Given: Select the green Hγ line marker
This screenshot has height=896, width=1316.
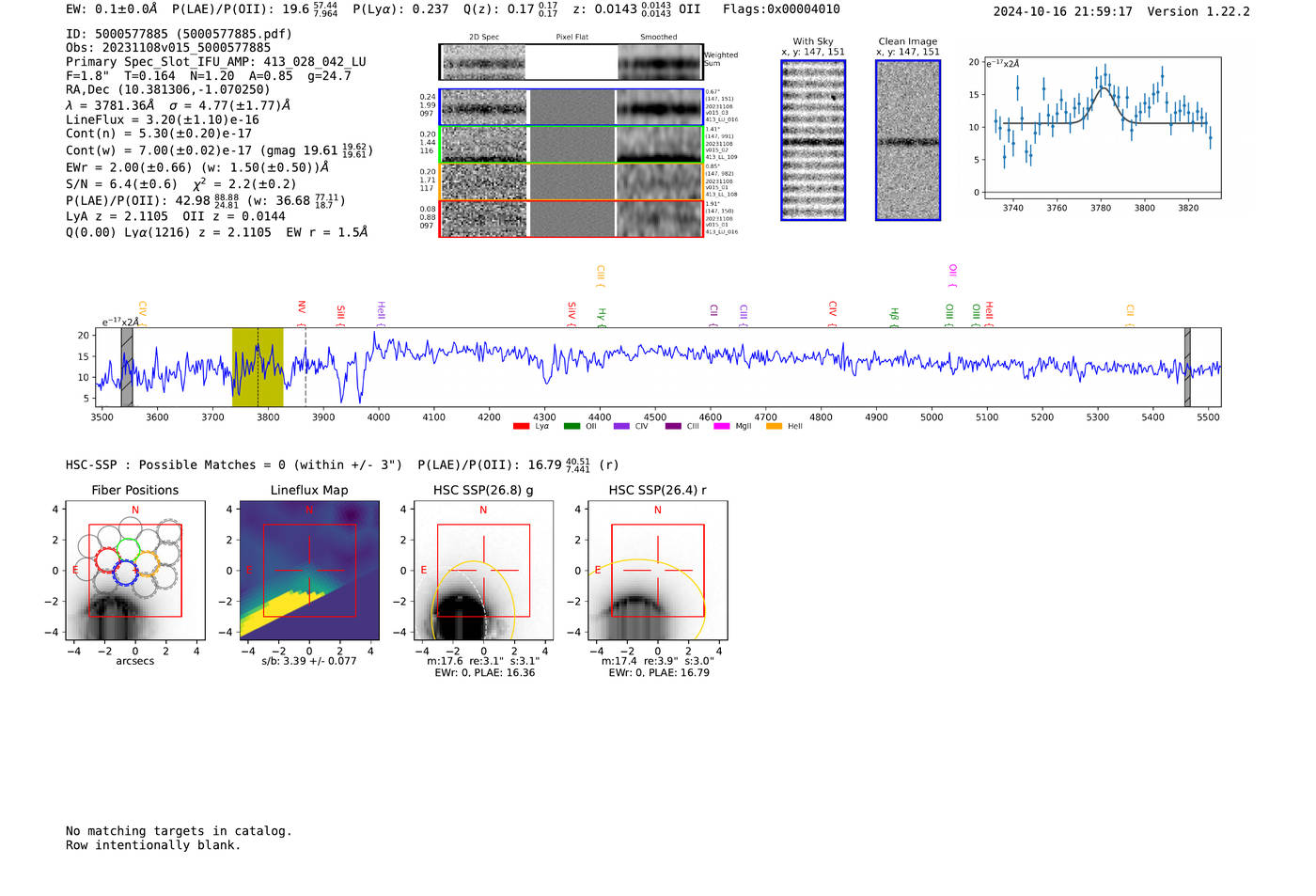Looking at the screenshot, I should (x=602, y=317).
